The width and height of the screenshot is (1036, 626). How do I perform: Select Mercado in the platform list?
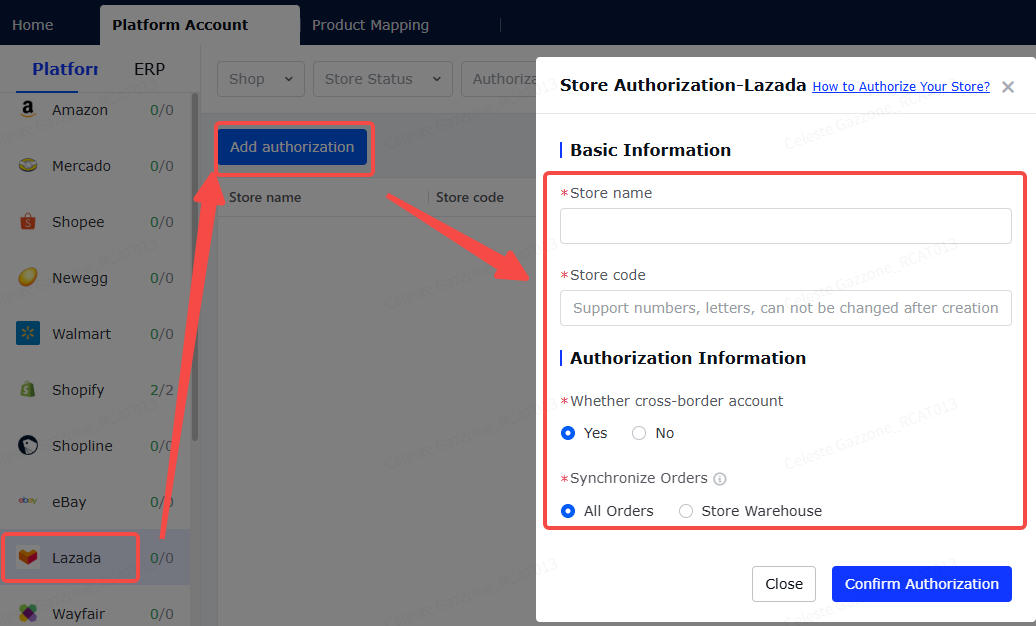pyautogui.click(x=95, y=166)
